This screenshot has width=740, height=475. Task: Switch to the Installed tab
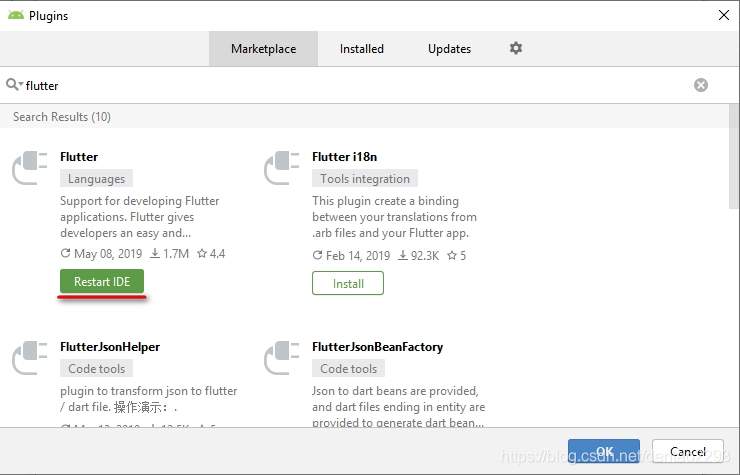(x=362, y=49)
